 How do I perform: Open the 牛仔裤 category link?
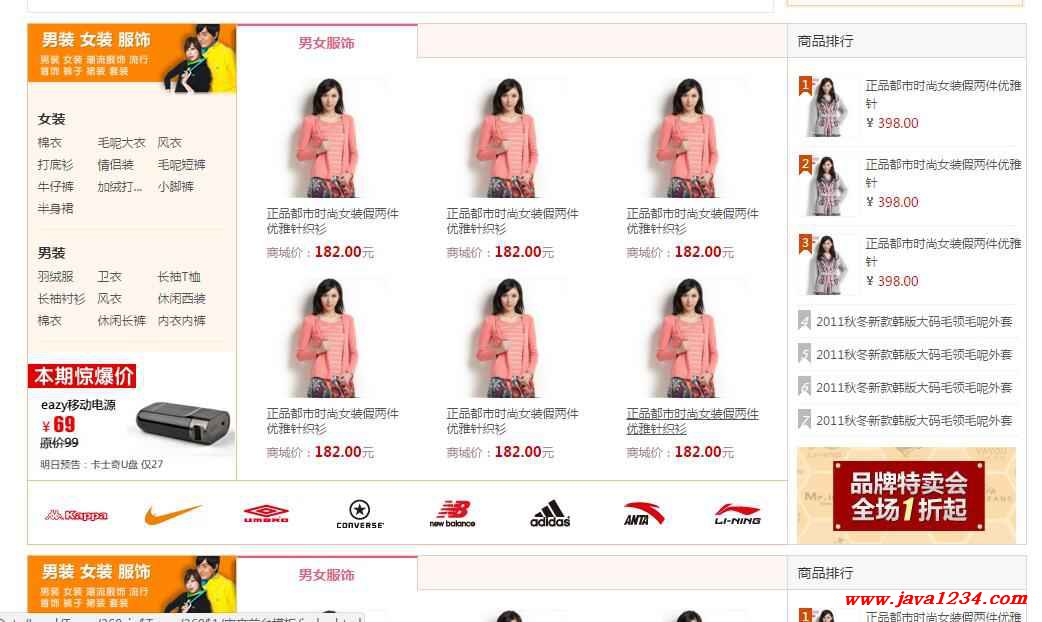[x=56, y=187]
